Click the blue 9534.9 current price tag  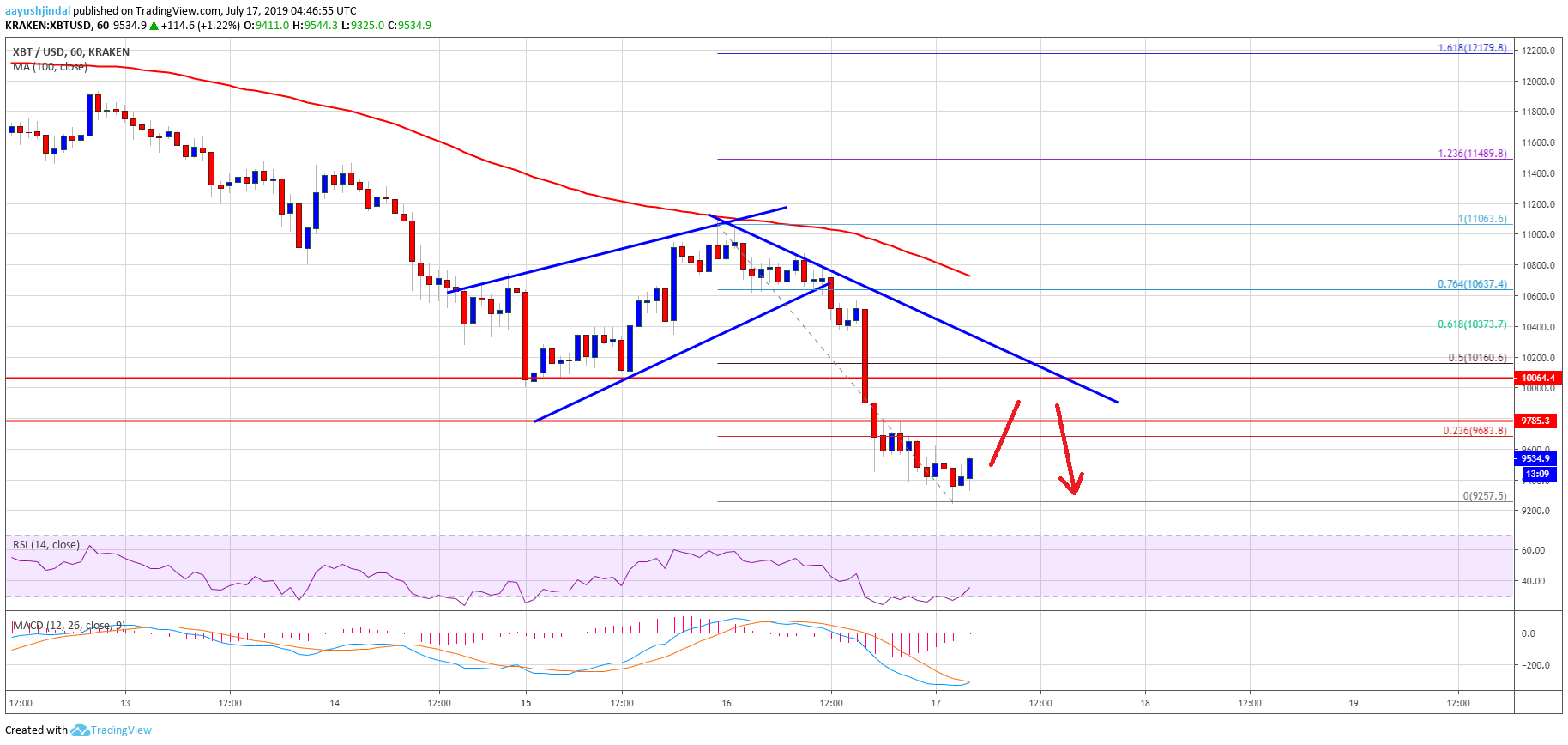1535,458
